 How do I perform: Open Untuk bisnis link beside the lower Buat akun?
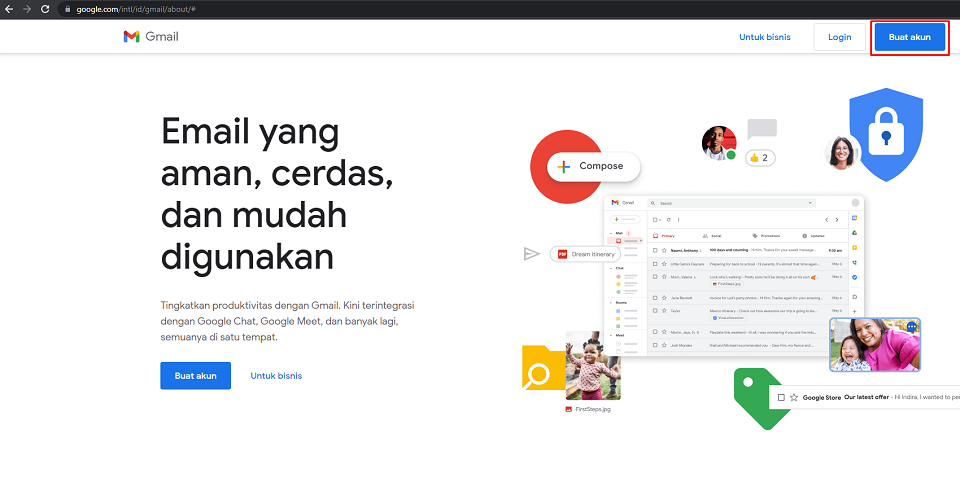(x=276, y=375)
